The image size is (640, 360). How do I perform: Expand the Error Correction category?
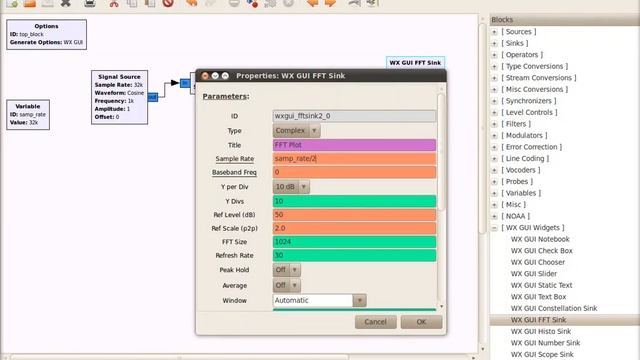tap(494, 147)
